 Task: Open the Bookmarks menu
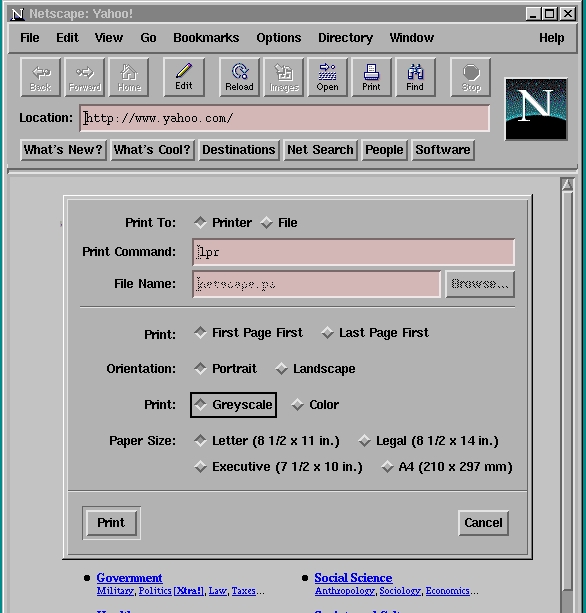point(206,38)
